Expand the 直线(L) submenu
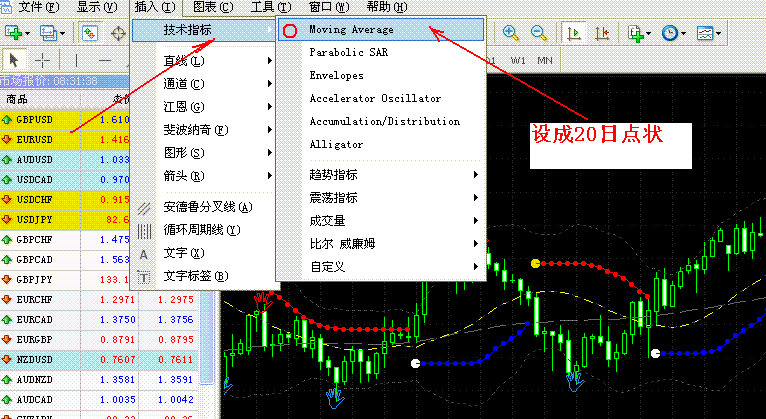The image size is (766, 419). [x=204, y=61]
